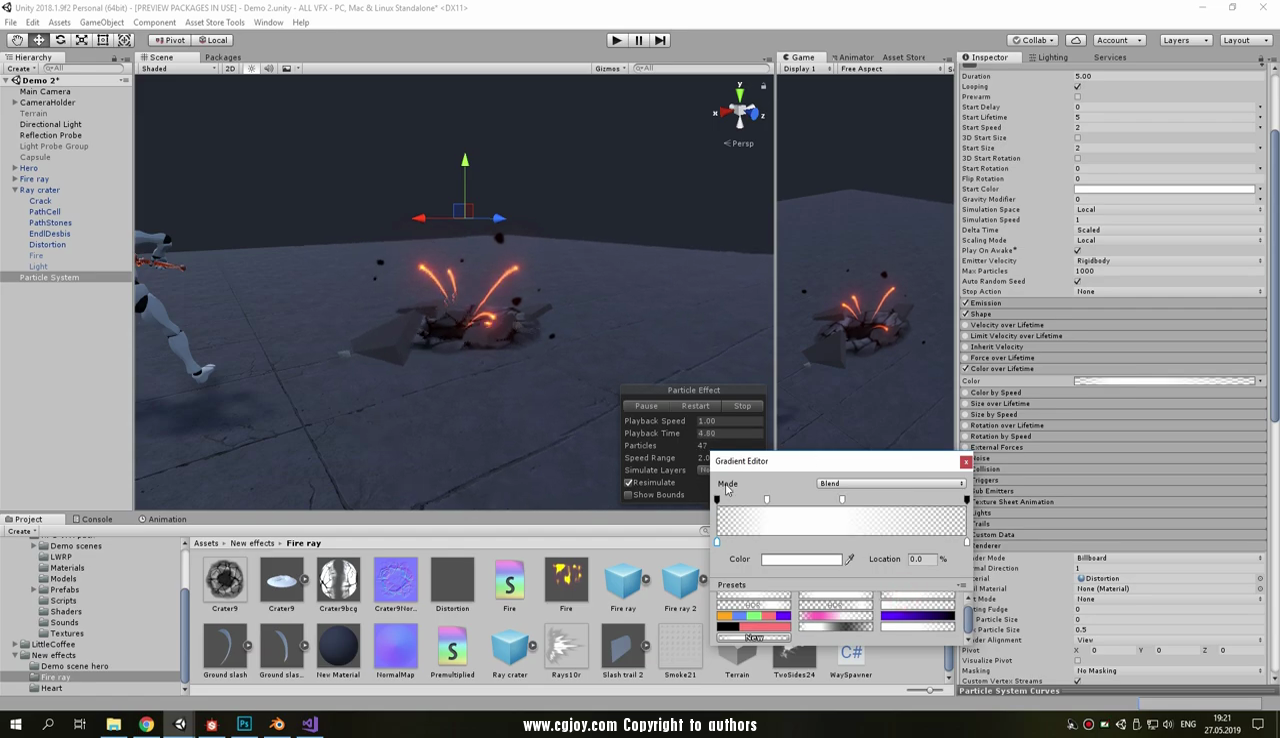Click the scene effects image icon
The image size is (1280, 738).
[x=286, y=69]
